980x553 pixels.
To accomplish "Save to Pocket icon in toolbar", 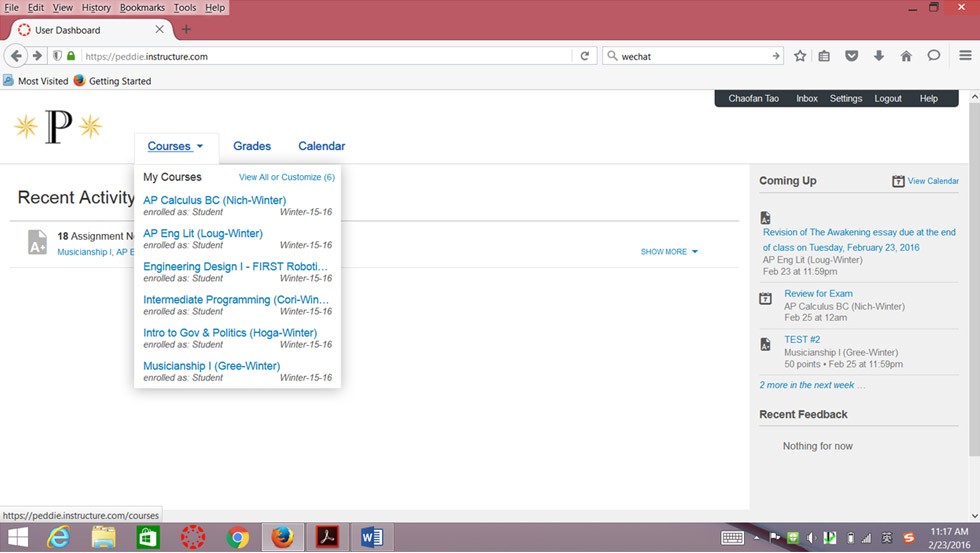I will 851,56.
